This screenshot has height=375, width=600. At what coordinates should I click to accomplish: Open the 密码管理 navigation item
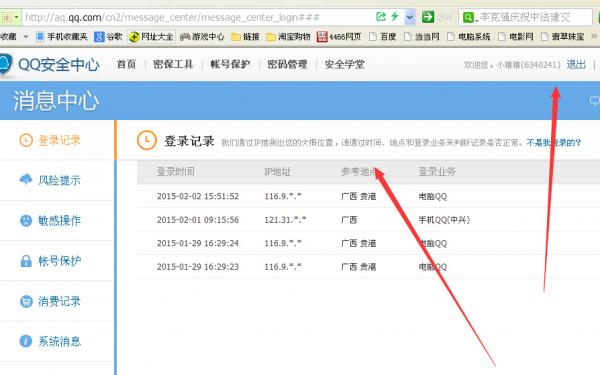tap(287, 64)
